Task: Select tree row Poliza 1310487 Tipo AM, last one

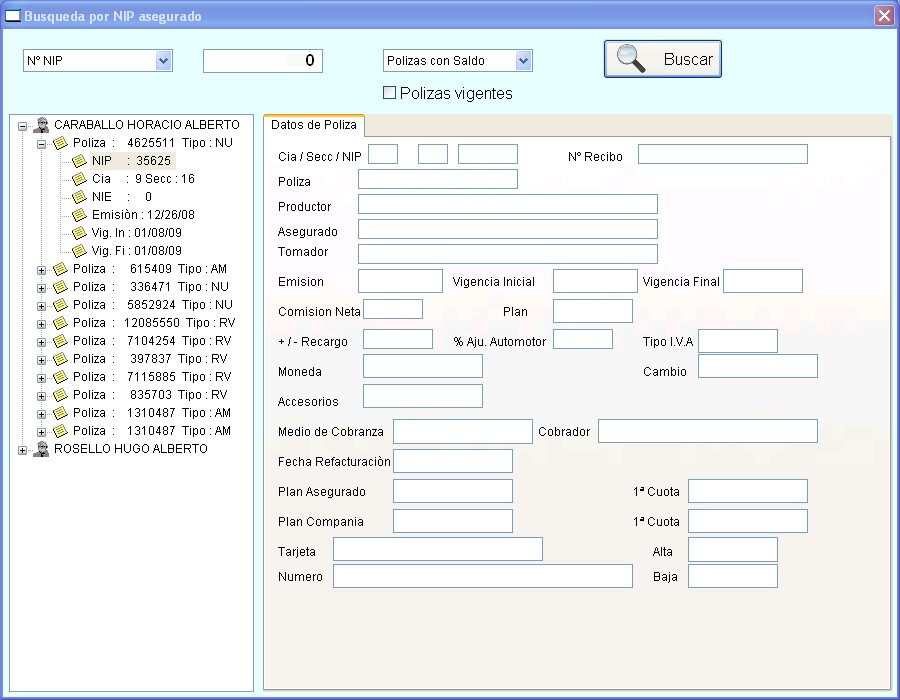Action: [x=152, y=431]
